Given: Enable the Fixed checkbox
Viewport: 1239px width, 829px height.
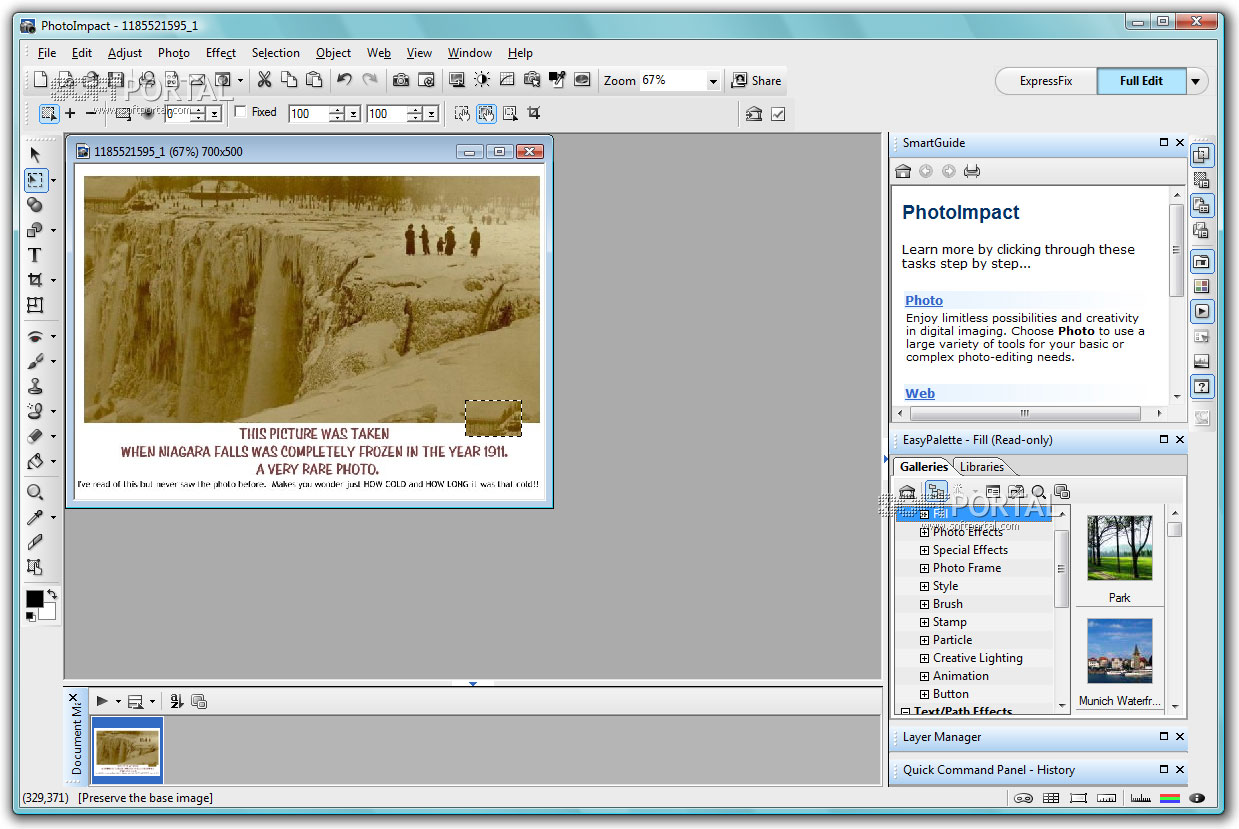Looking at the screenshot, I should coord(240,112).
